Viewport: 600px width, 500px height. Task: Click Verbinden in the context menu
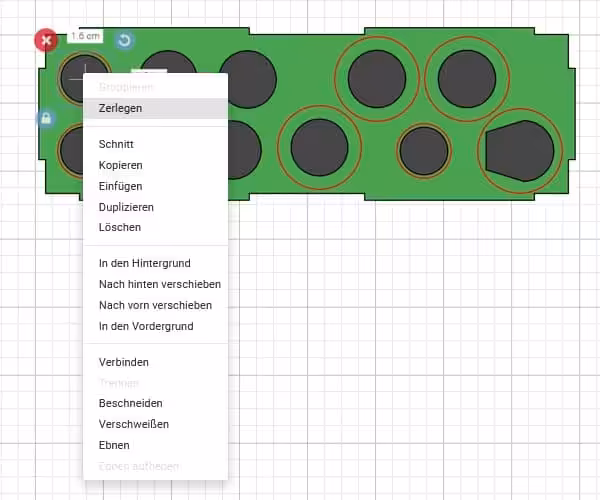(x=124, y=362)
